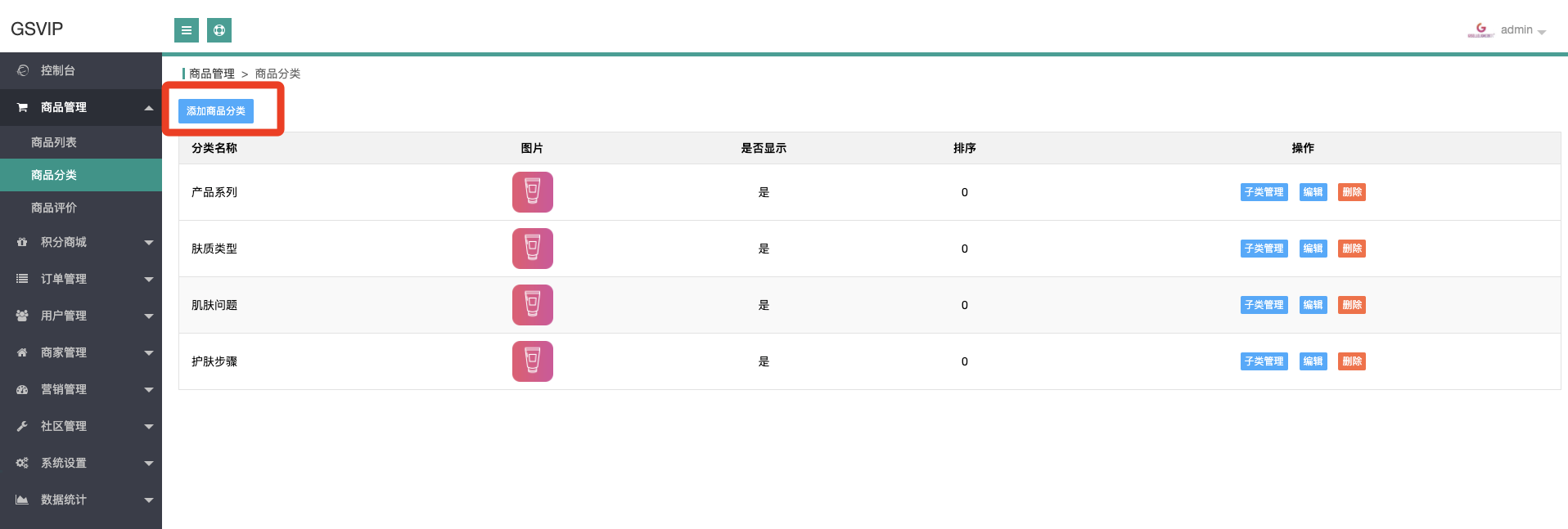Collapse the 商品管理 sidebar menu
Viewport: 1568px width, 529px height.
tap(80, 107)
